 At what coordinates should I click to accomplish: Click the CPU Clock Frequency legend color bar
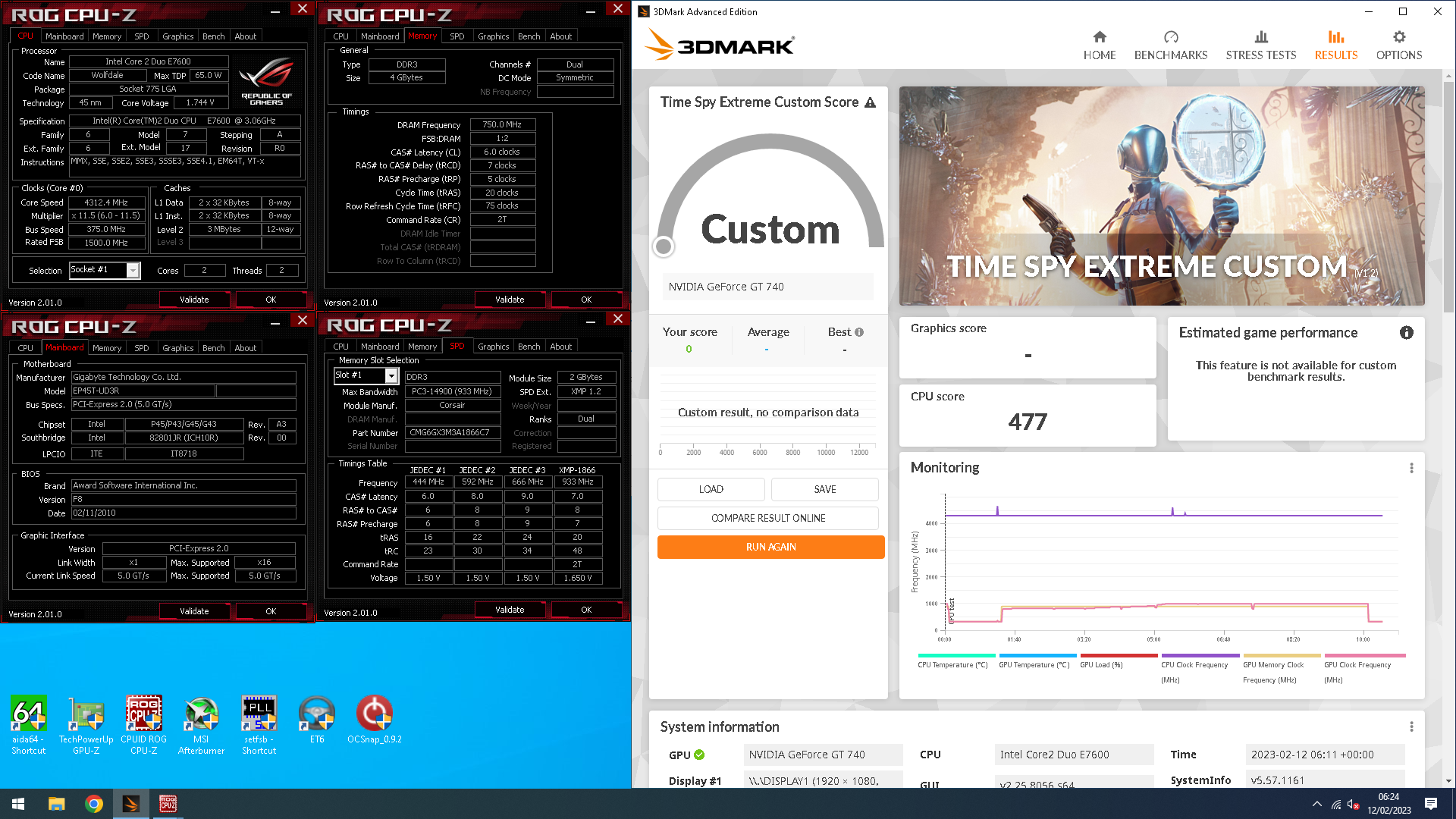(x=1200, y=655)
